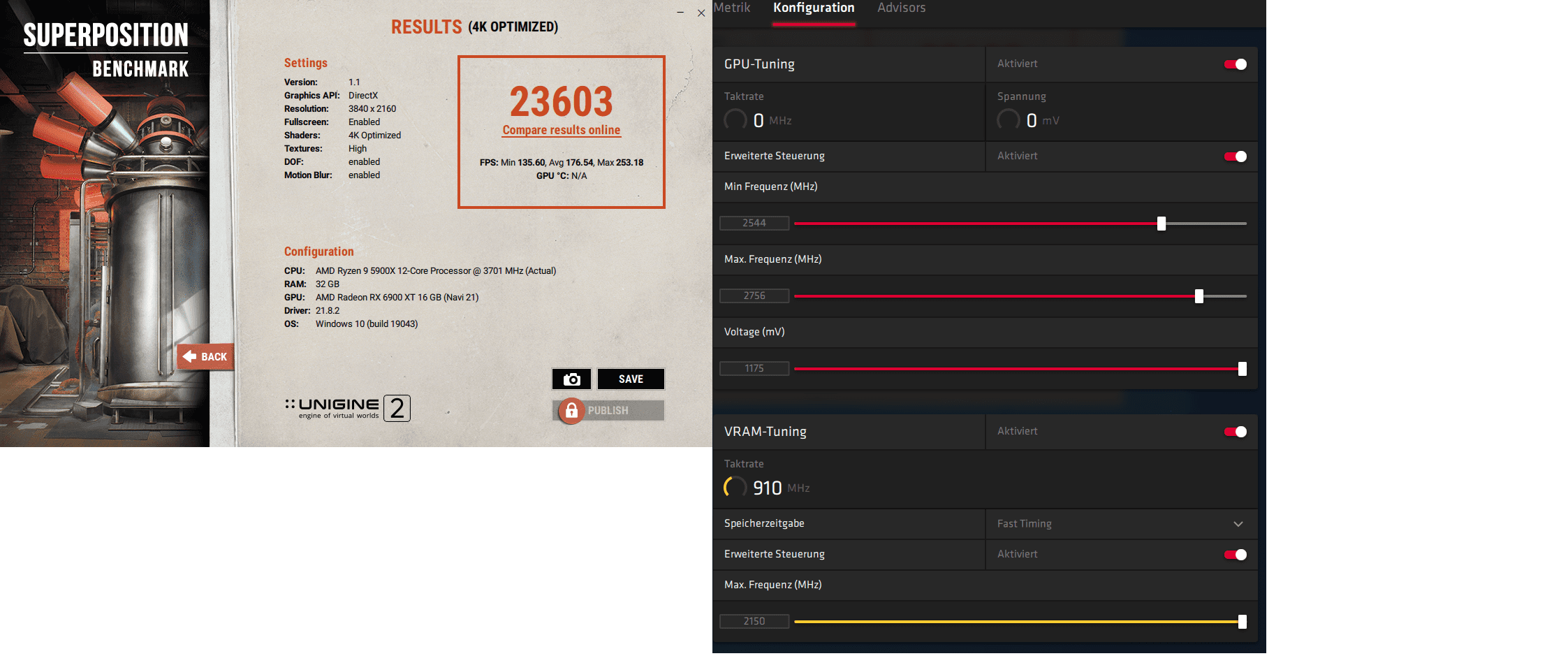The width and height of the screenshot is (1568, 656).
Task: Click the Min Frequenz 2544 input field
Action: (x=754, y=223)
